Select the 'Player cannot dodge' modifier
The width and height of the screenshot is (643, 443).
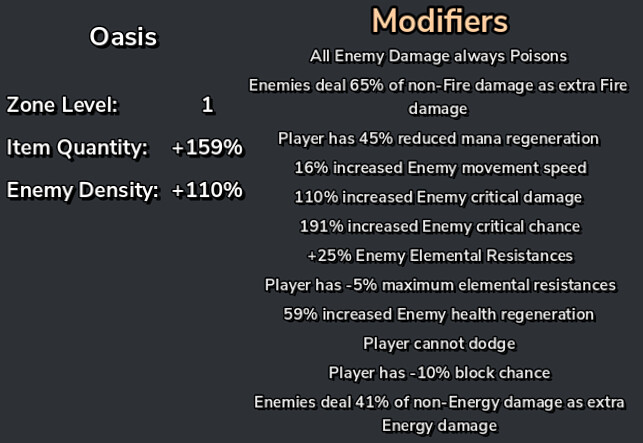pos(440,344)
